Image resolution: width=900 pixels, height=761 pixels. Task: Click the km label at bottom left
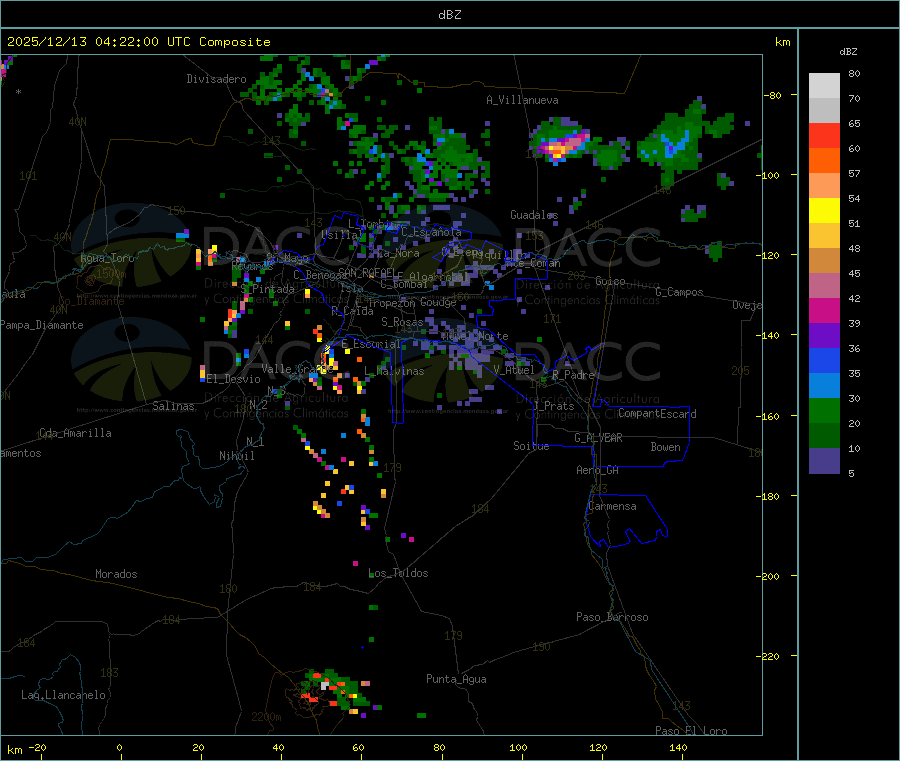pos(14,750)
